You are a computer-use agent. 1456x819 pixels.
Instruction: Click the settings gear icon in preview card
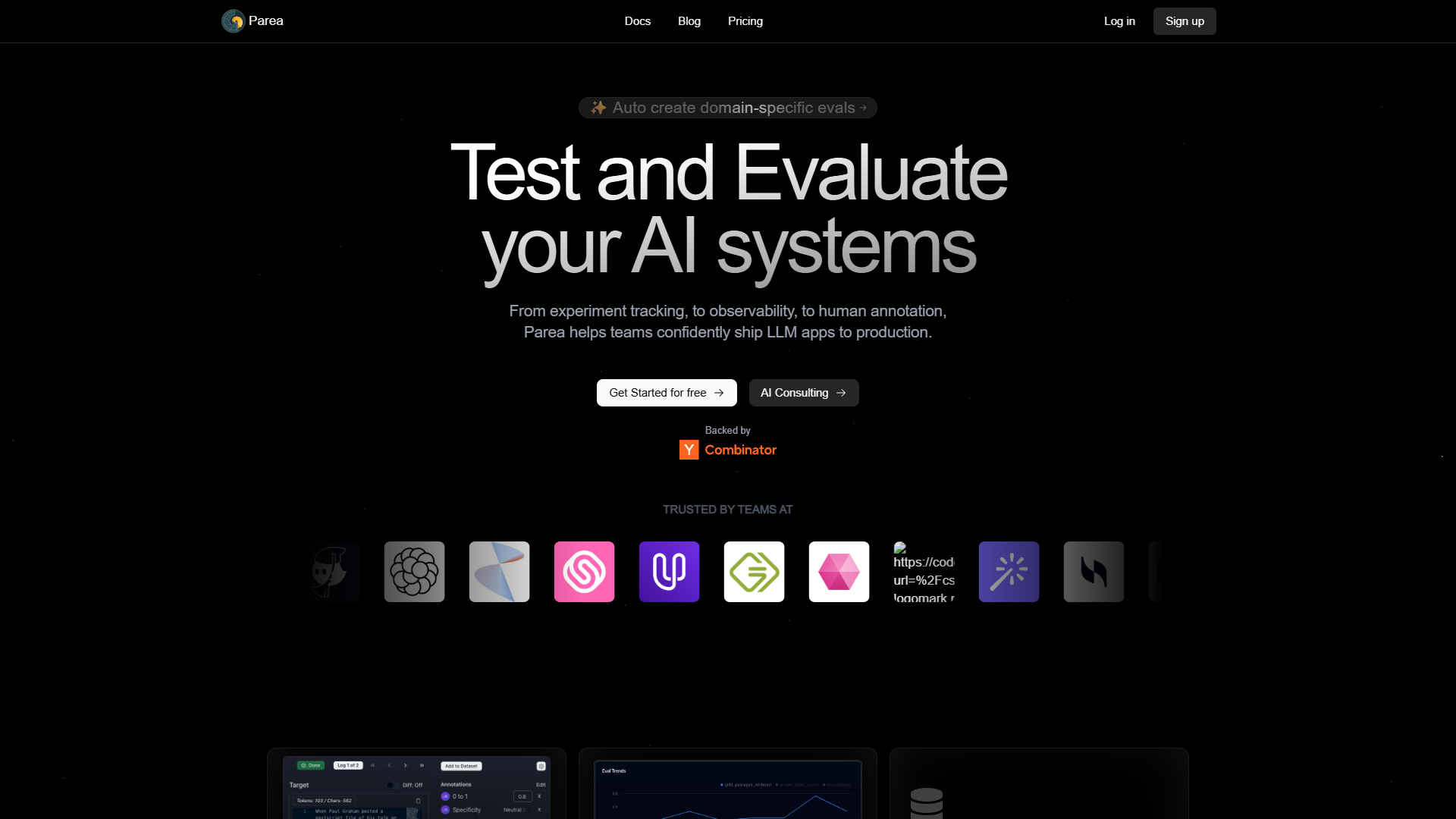(x=541, y=766)
